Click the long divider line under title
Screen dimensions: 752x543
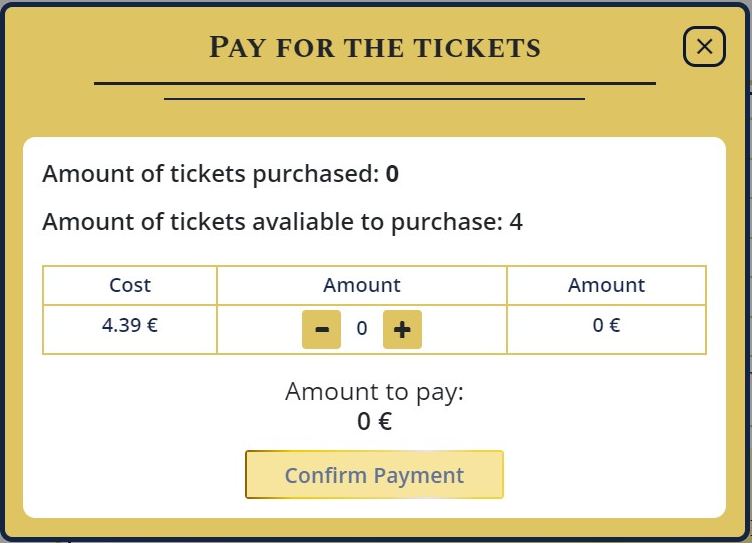click(374, 83)
